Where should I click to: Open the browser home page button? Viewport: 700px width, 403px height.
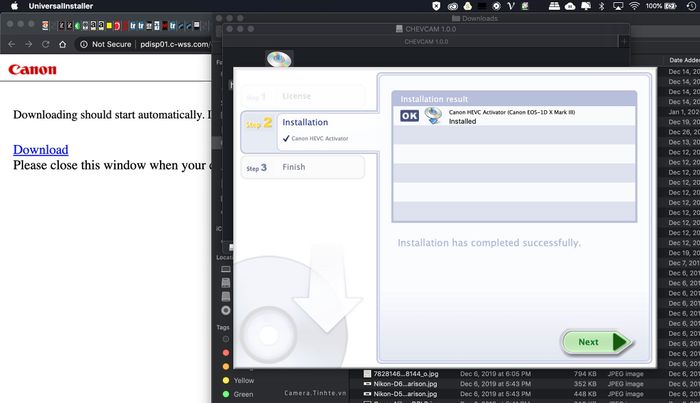tap(62, 44)
